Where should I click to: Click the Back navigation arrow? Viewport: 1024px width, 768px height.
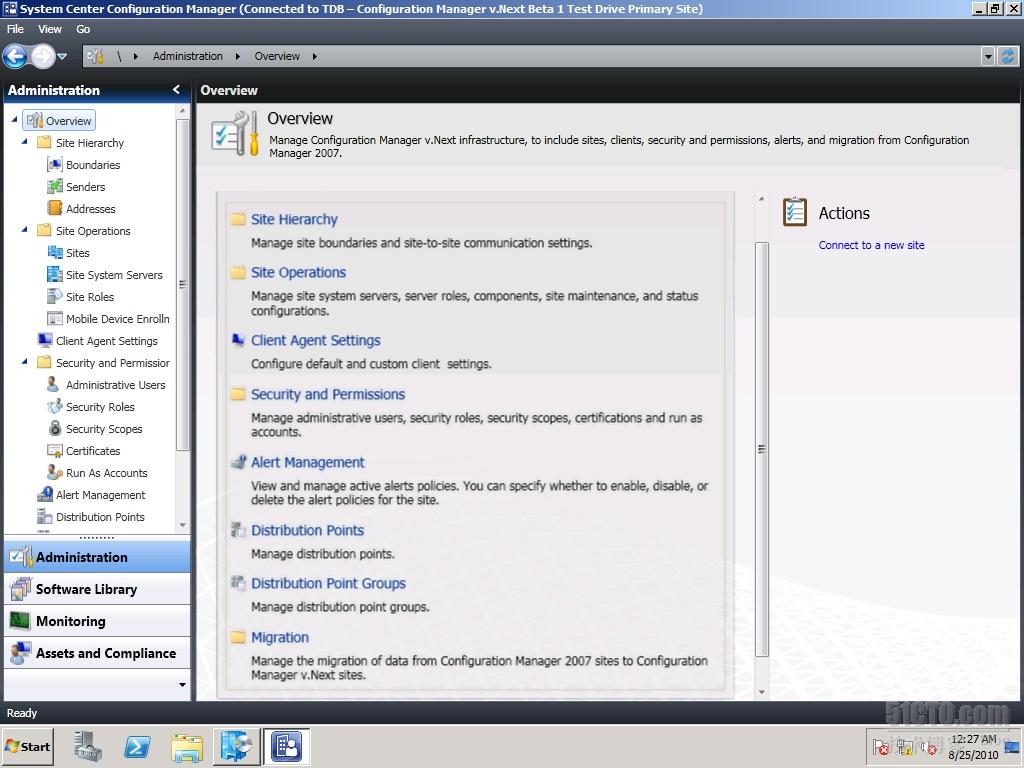click(x=15, y=57)
